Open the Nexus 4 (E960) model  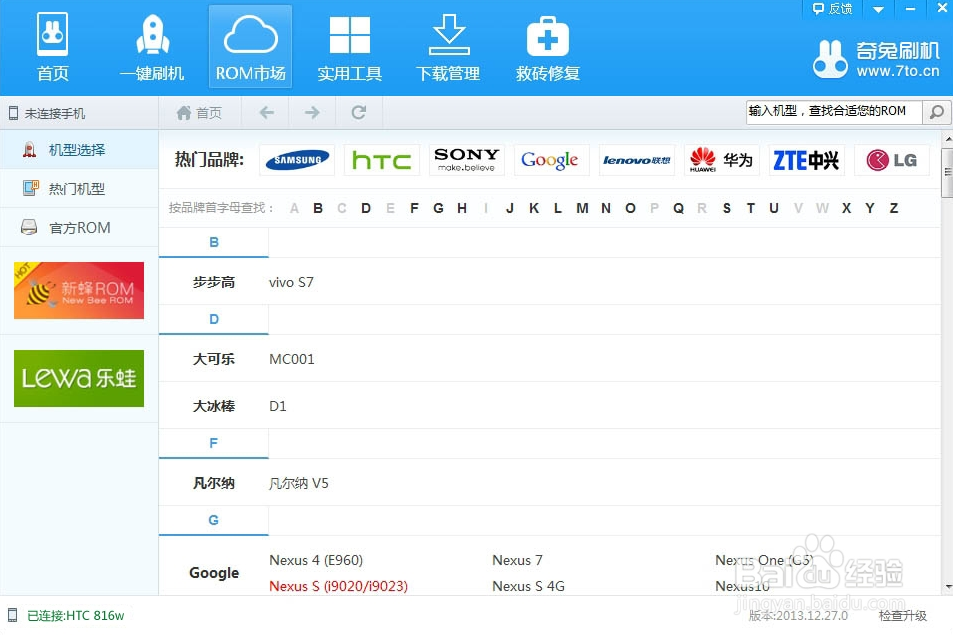(x=316, y=560)
